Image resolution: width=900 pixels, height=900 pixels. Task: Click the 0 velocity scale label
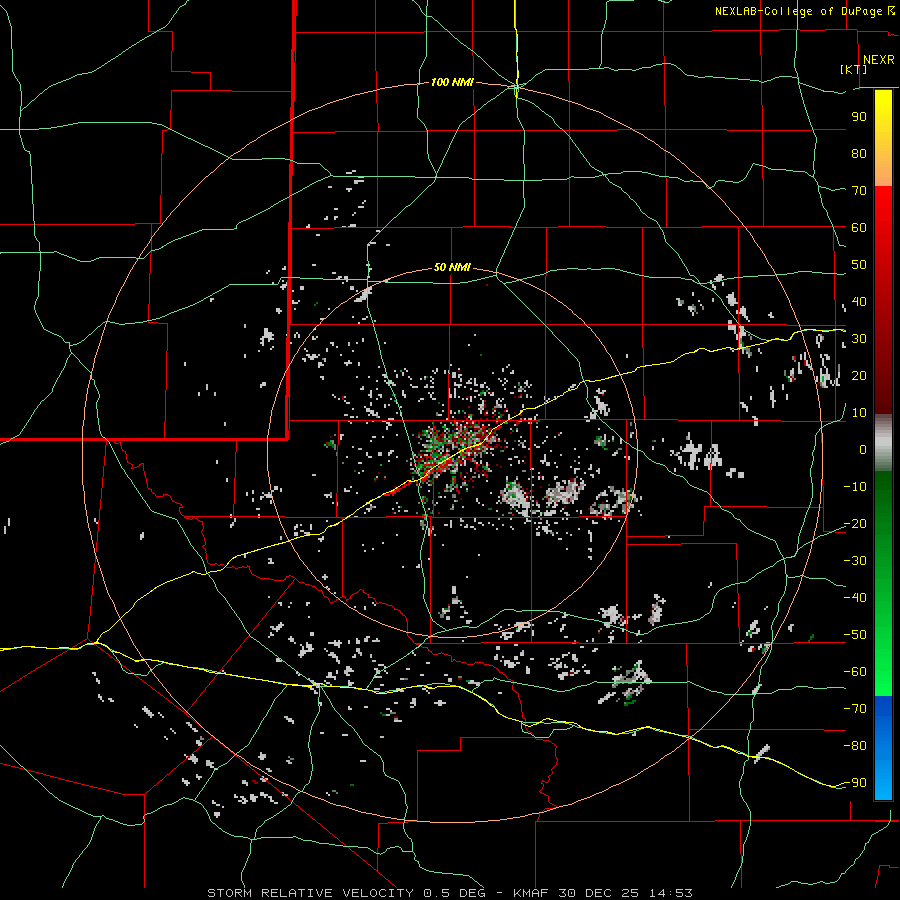tap(863, 449)
